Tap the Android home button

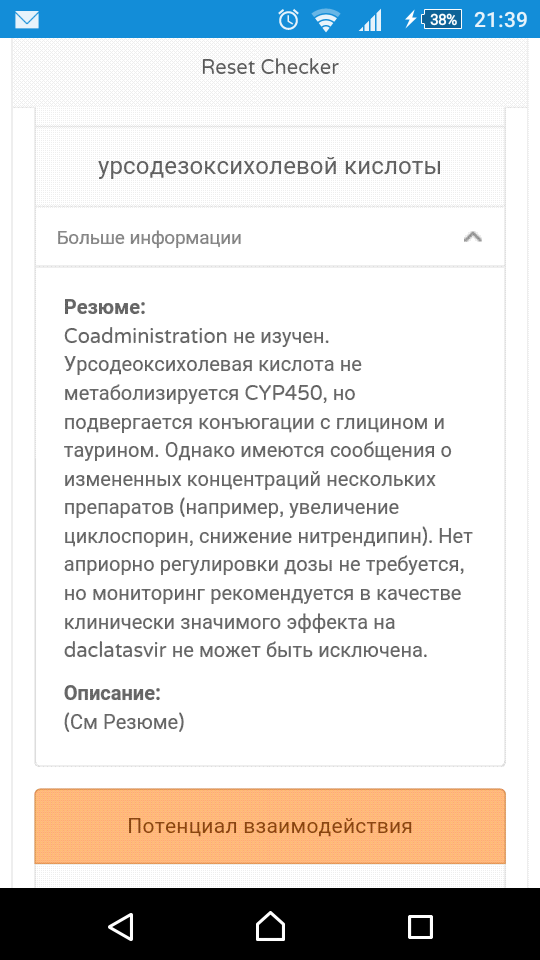pyautogui.click(x=270, y=925)
